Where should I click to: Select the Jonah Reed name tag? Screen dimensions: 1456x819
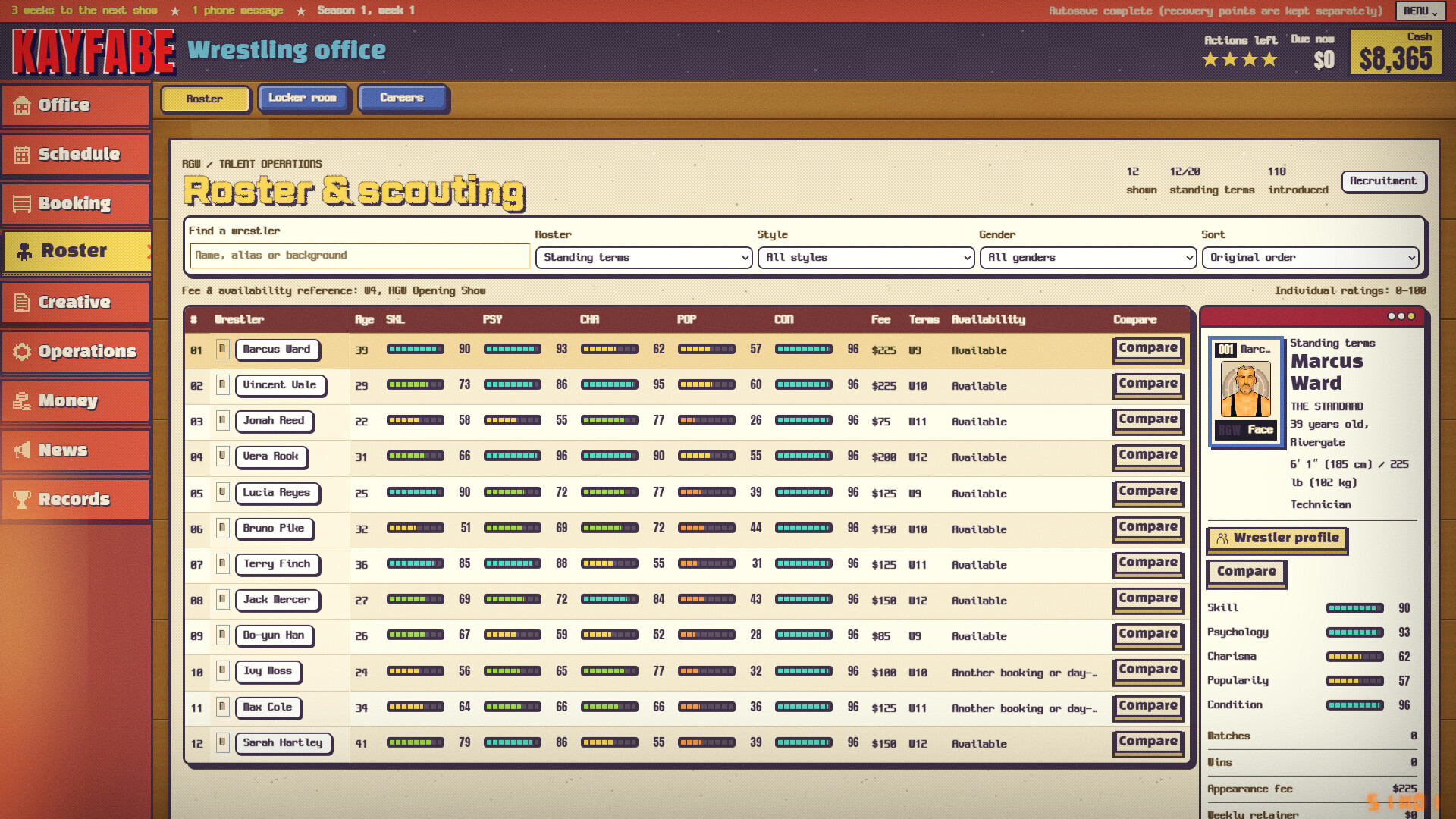(274, 421)
